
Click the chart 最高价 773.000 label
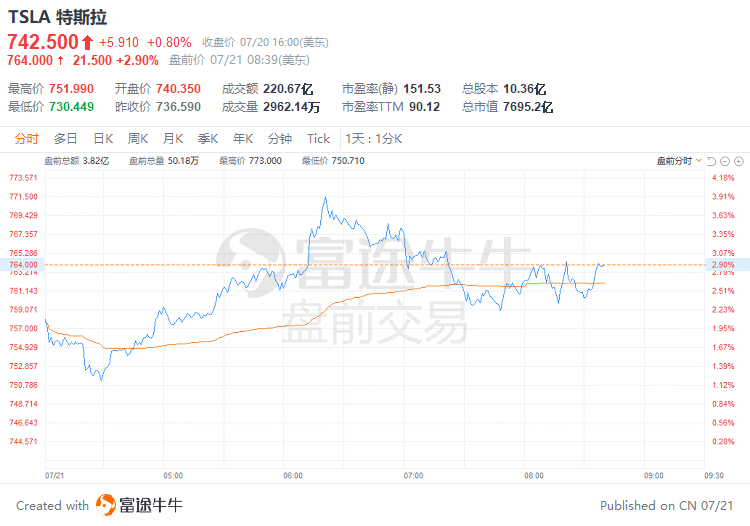coord(251,161)
